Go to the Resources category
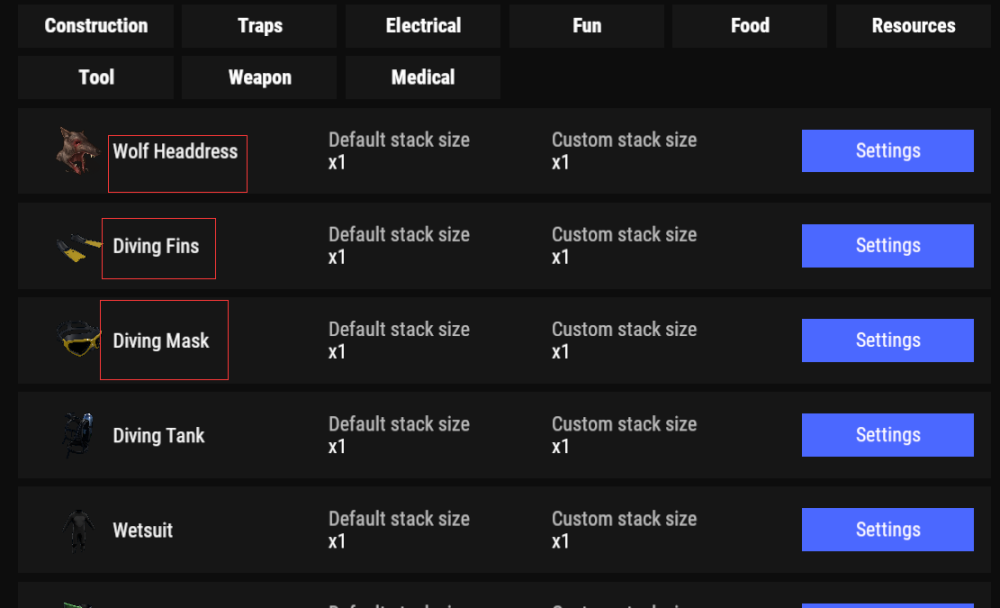This screenshot has width=1000, height=608. [x=913, y=26]
